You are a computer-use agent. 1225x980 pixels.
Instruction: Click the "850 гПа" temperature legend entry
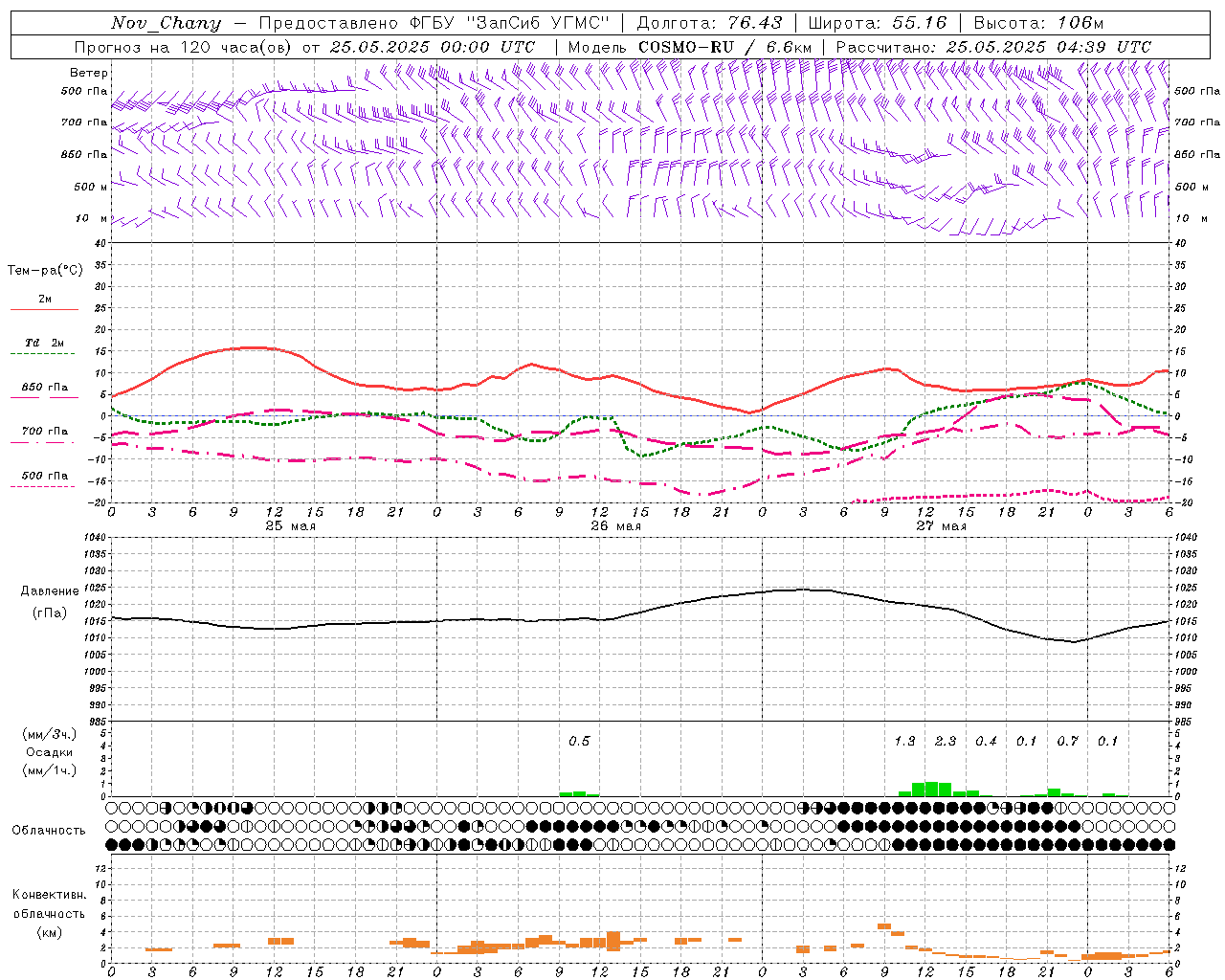(44, 388)
